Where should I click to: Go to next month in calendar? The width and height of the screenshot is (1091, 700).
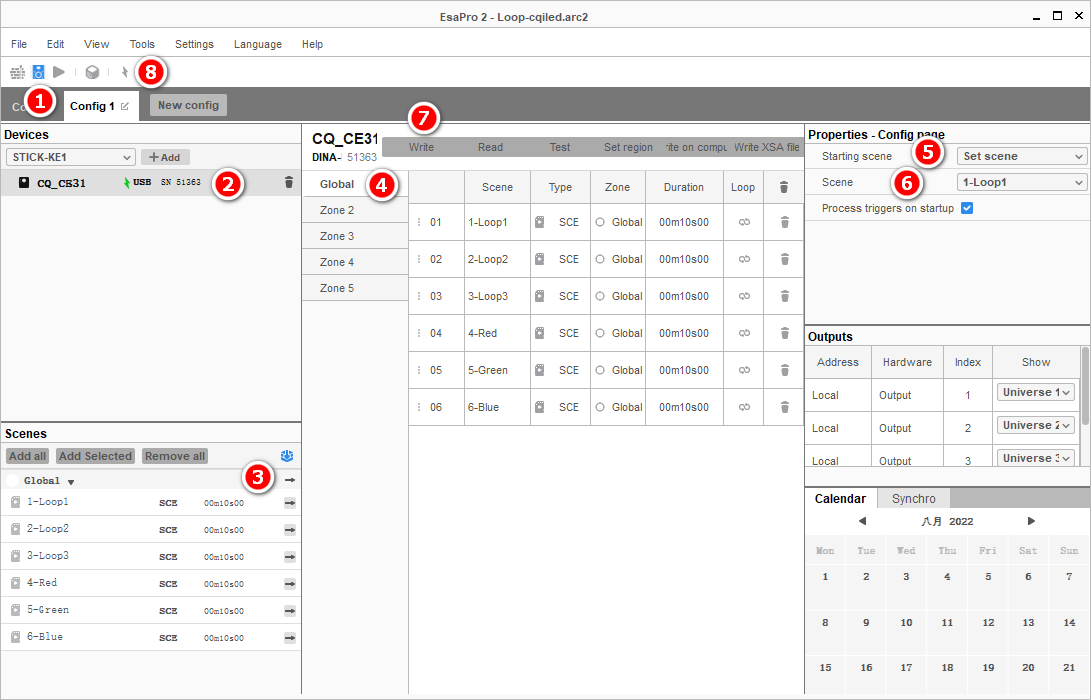click(x=1031, y=521)
